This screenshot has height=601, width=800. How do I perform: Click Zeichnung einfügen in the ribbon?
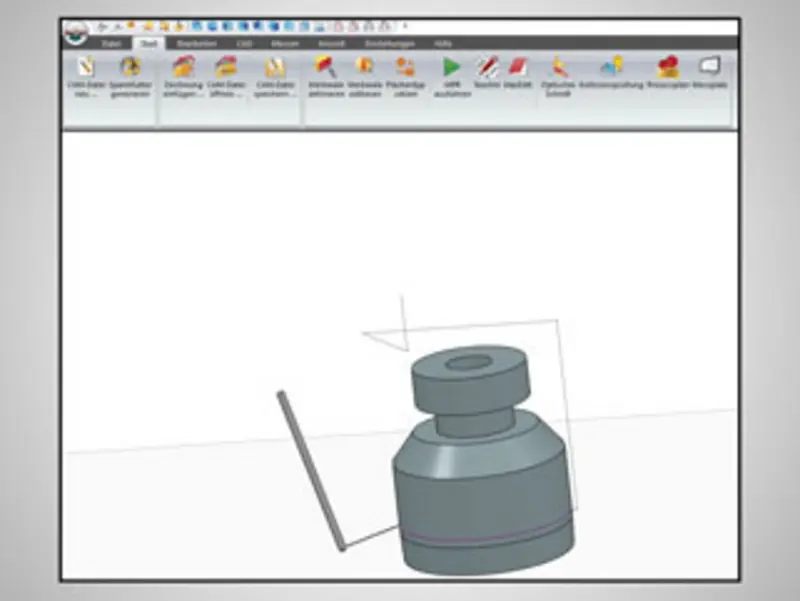pos(183,69)
